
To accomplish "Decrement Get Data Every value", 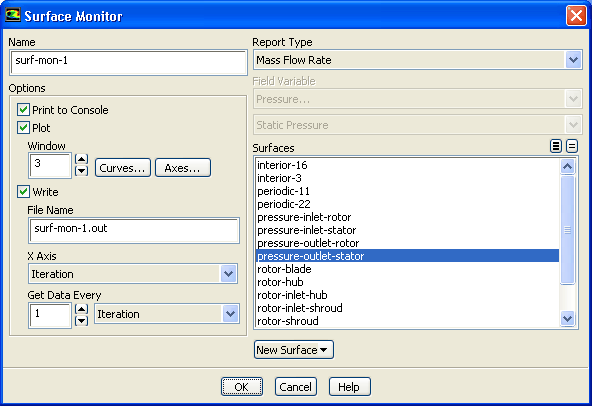I will pyautogui.click(x=82, y=321).
